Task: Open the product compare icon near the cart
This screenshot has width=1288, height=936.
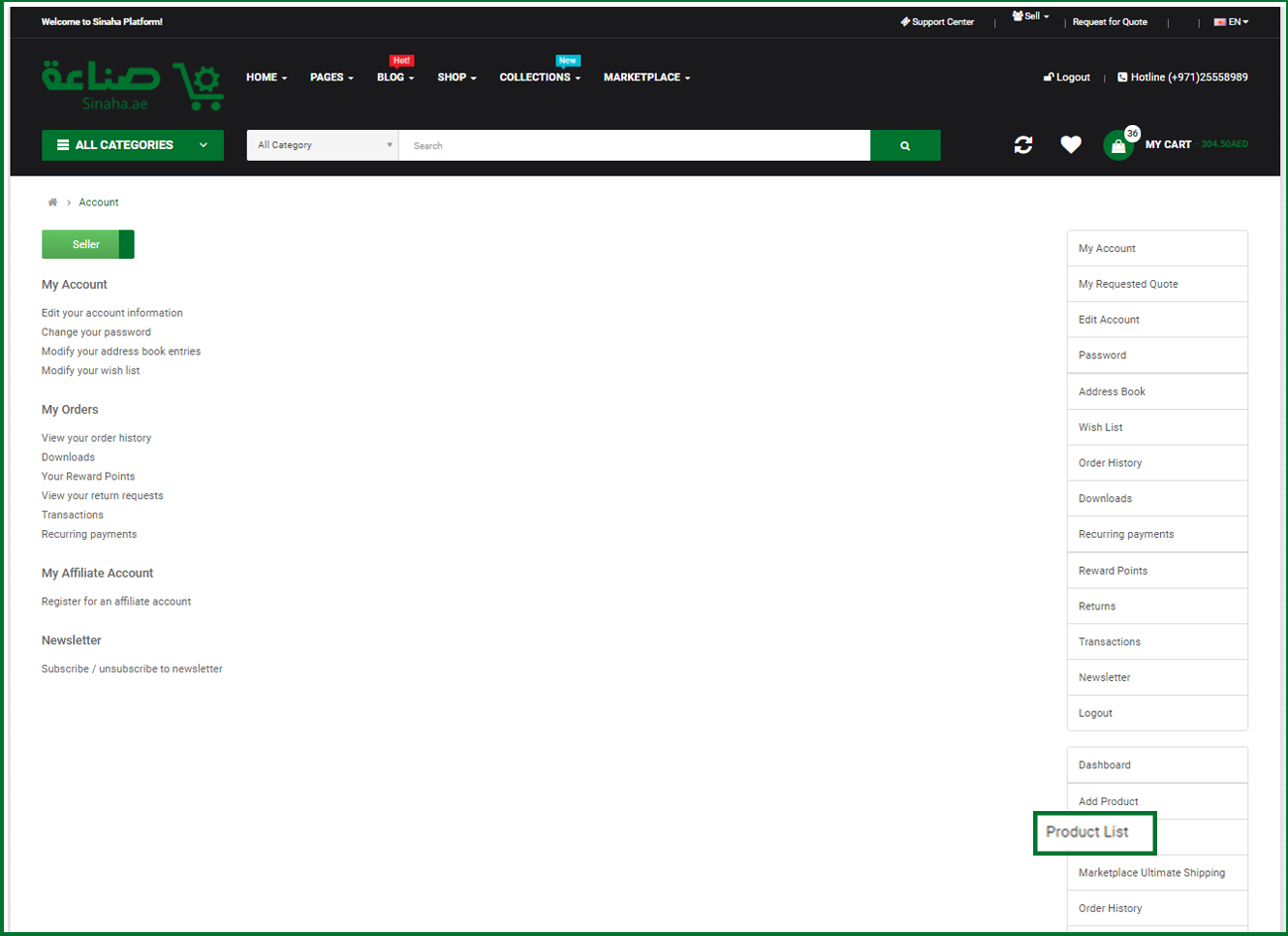Action: 1023,144
